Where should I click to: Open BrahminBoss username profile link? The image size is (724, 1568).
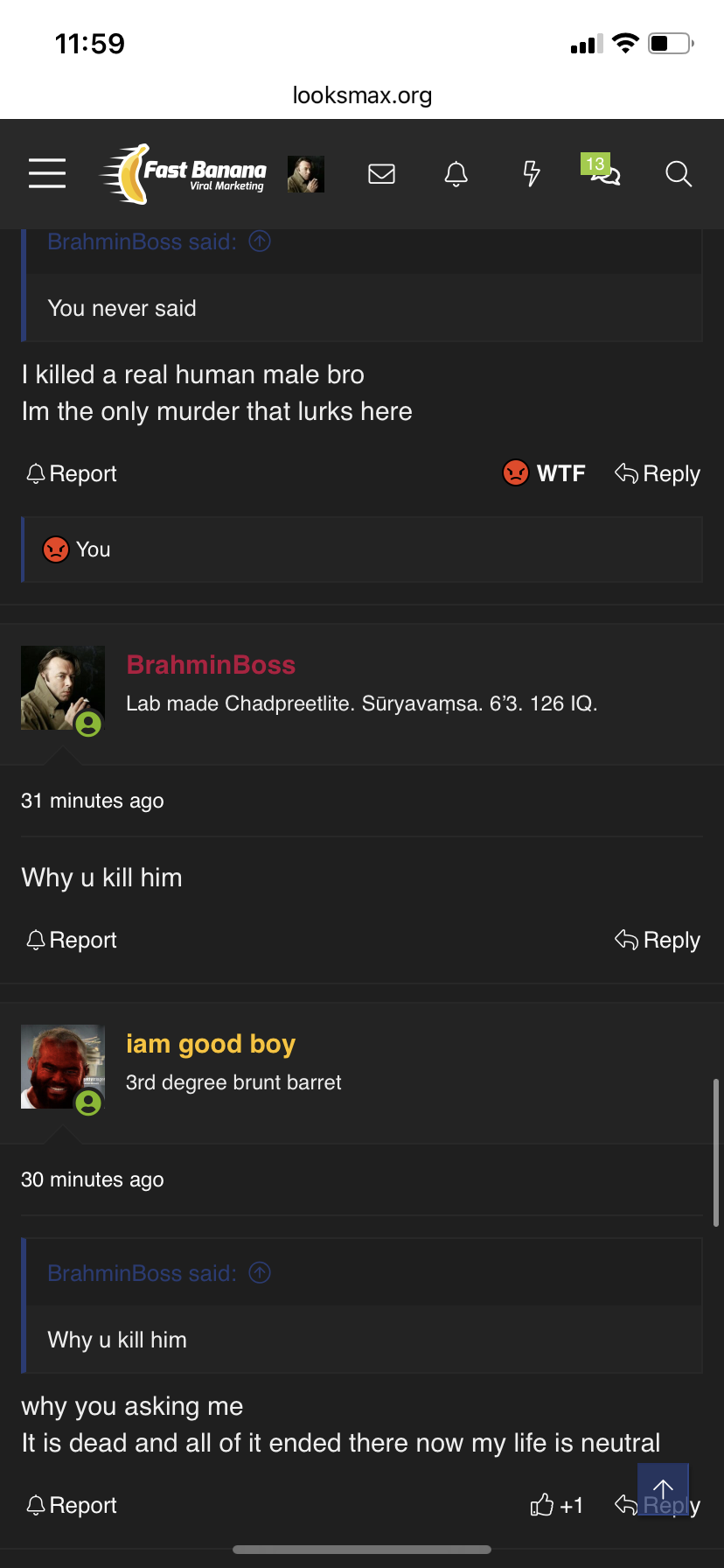pos(211,665)
